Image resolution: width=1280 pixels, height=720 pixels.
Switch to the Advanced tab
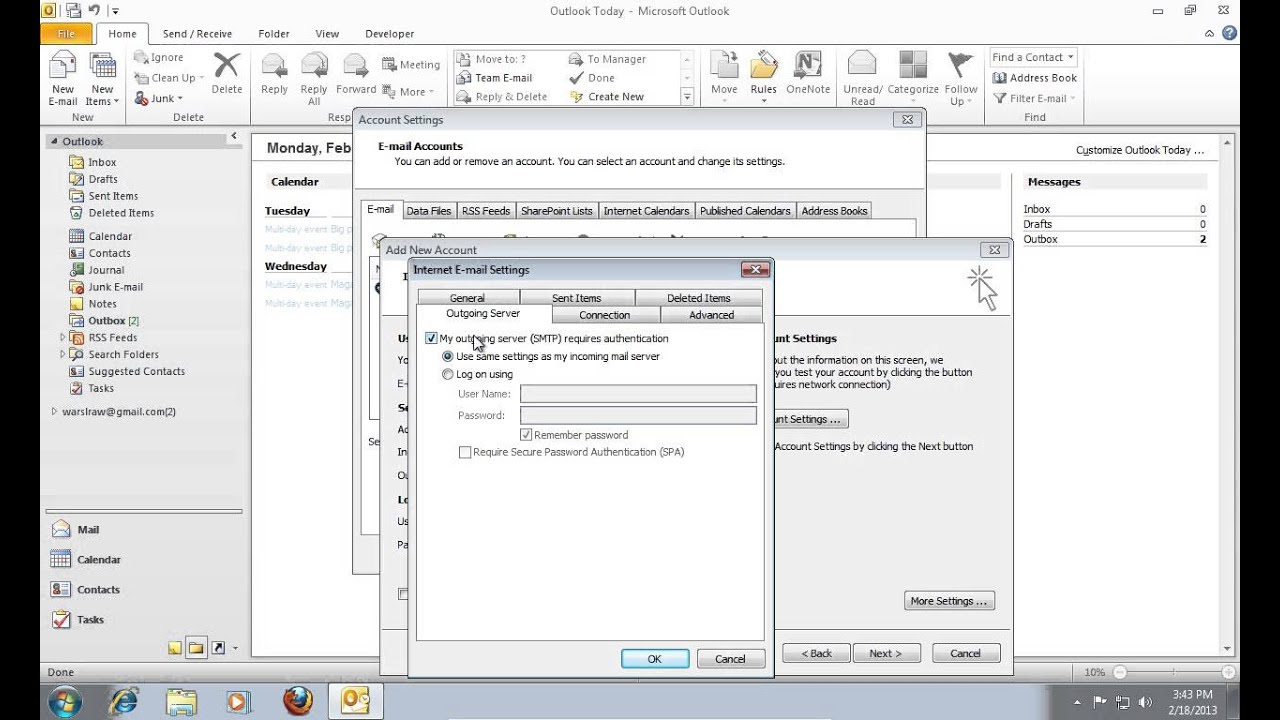pos(712,315)
